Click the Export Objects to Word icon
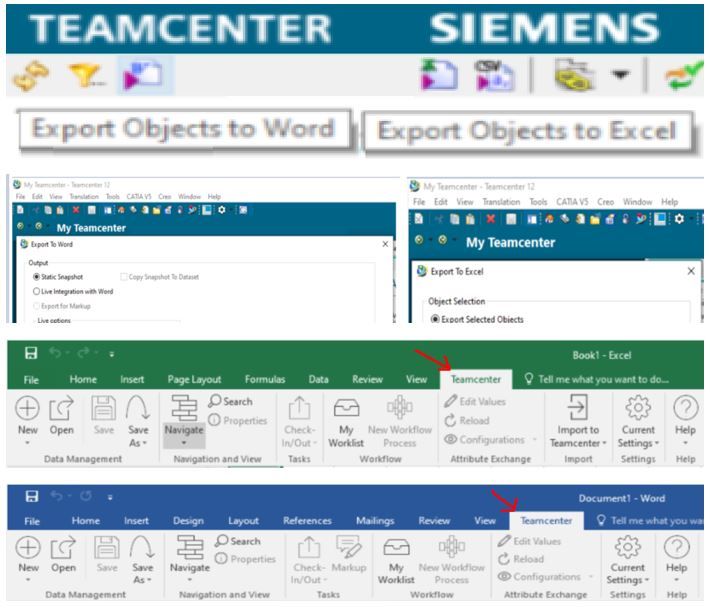This screenshot has height=610, width=710. click(x=144, y=74)
